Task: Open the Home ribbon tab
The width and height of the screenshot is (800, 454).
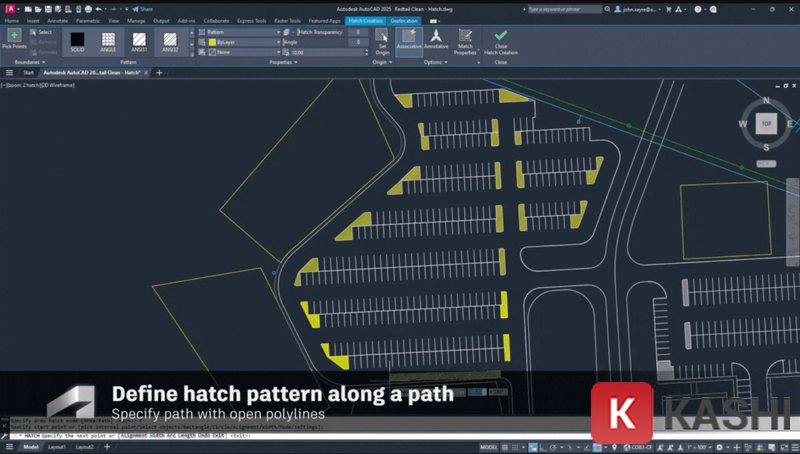Action: coord(11,21)
